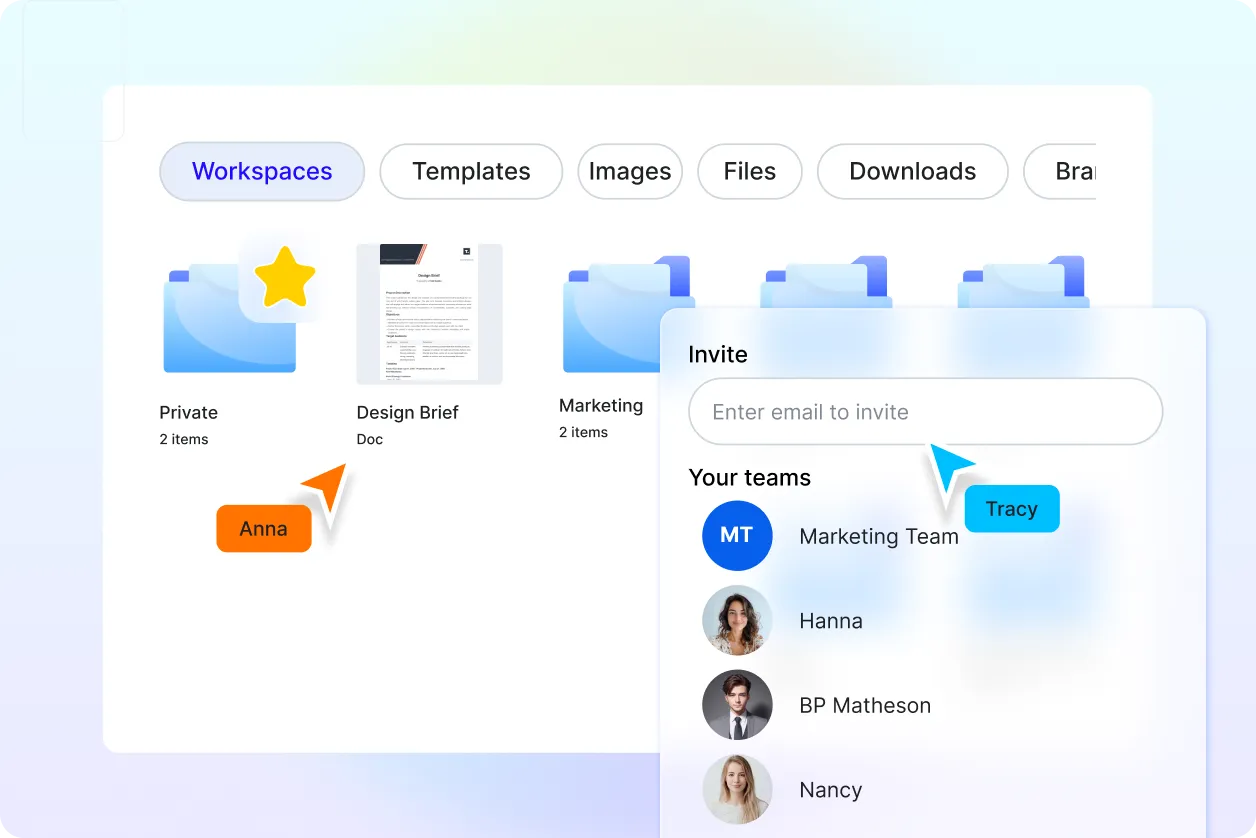
Task: Select Nancy in the teams list
Action: (x=830, y=790)
